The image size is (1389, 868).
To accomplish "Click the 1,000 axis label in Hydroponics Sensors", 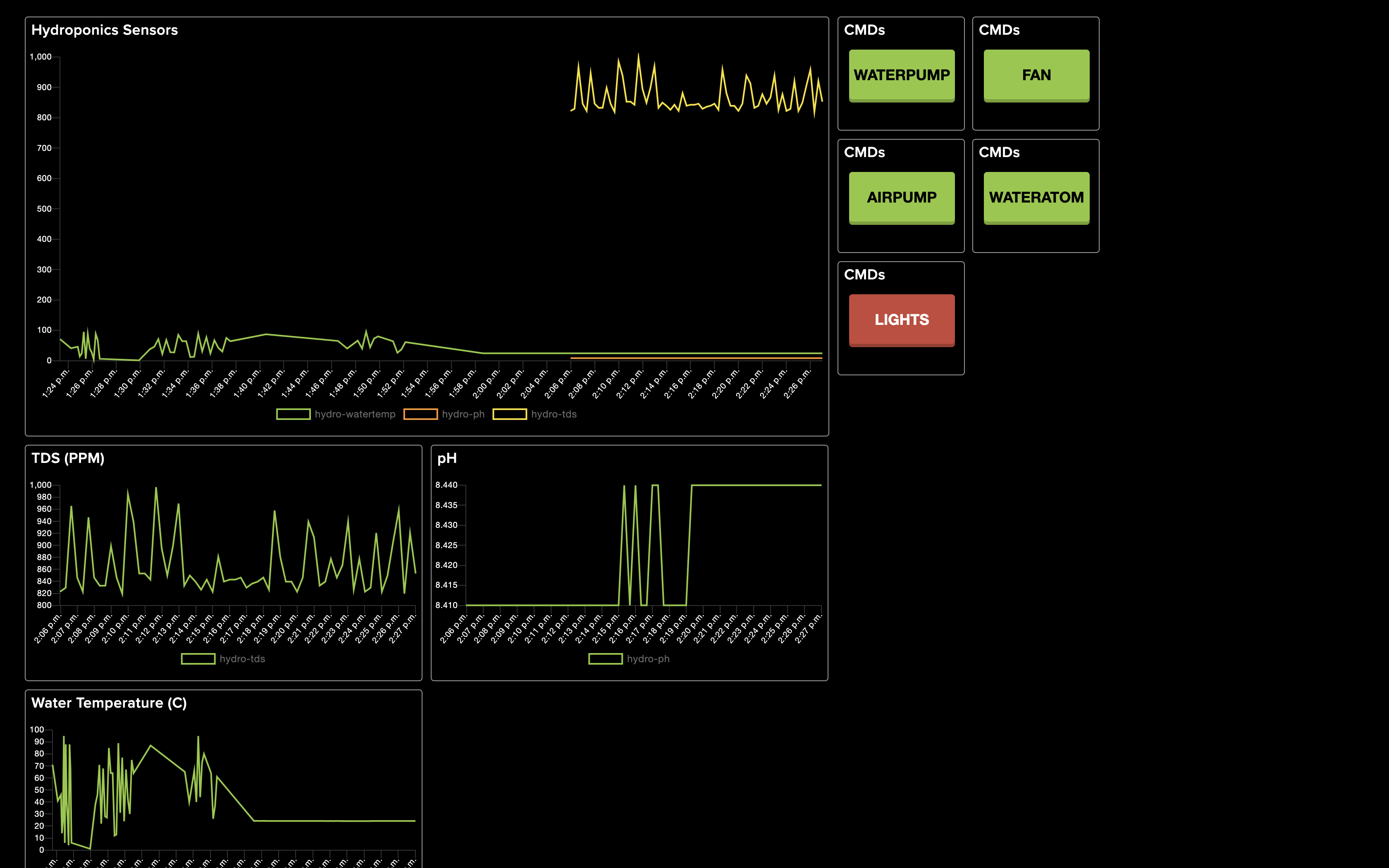I will pos(41,57).
